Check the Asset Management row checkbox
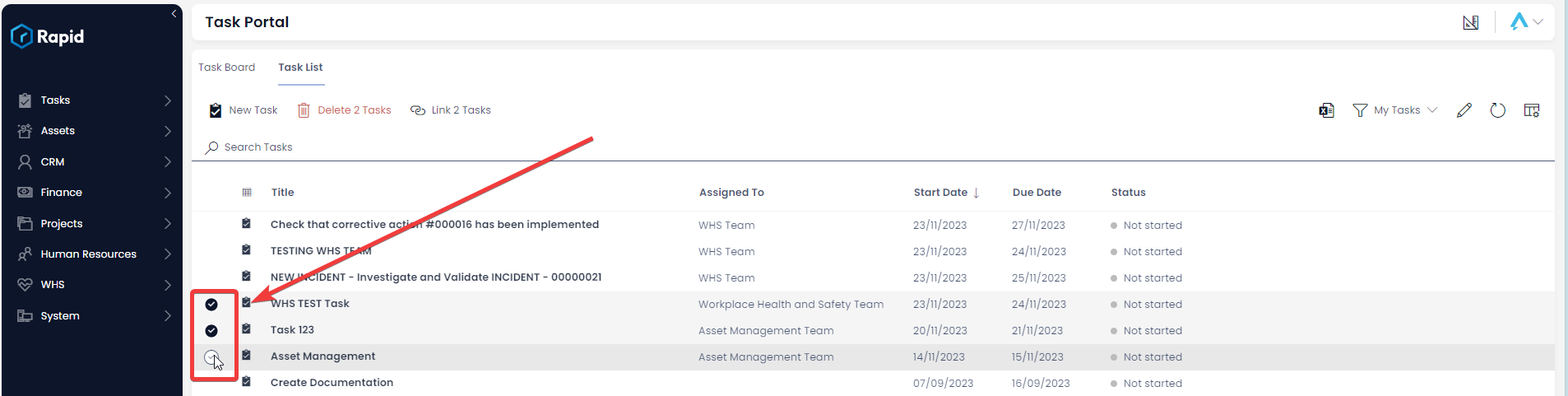This screenshot has width=1568, height=396. click(x=211, y=357)
